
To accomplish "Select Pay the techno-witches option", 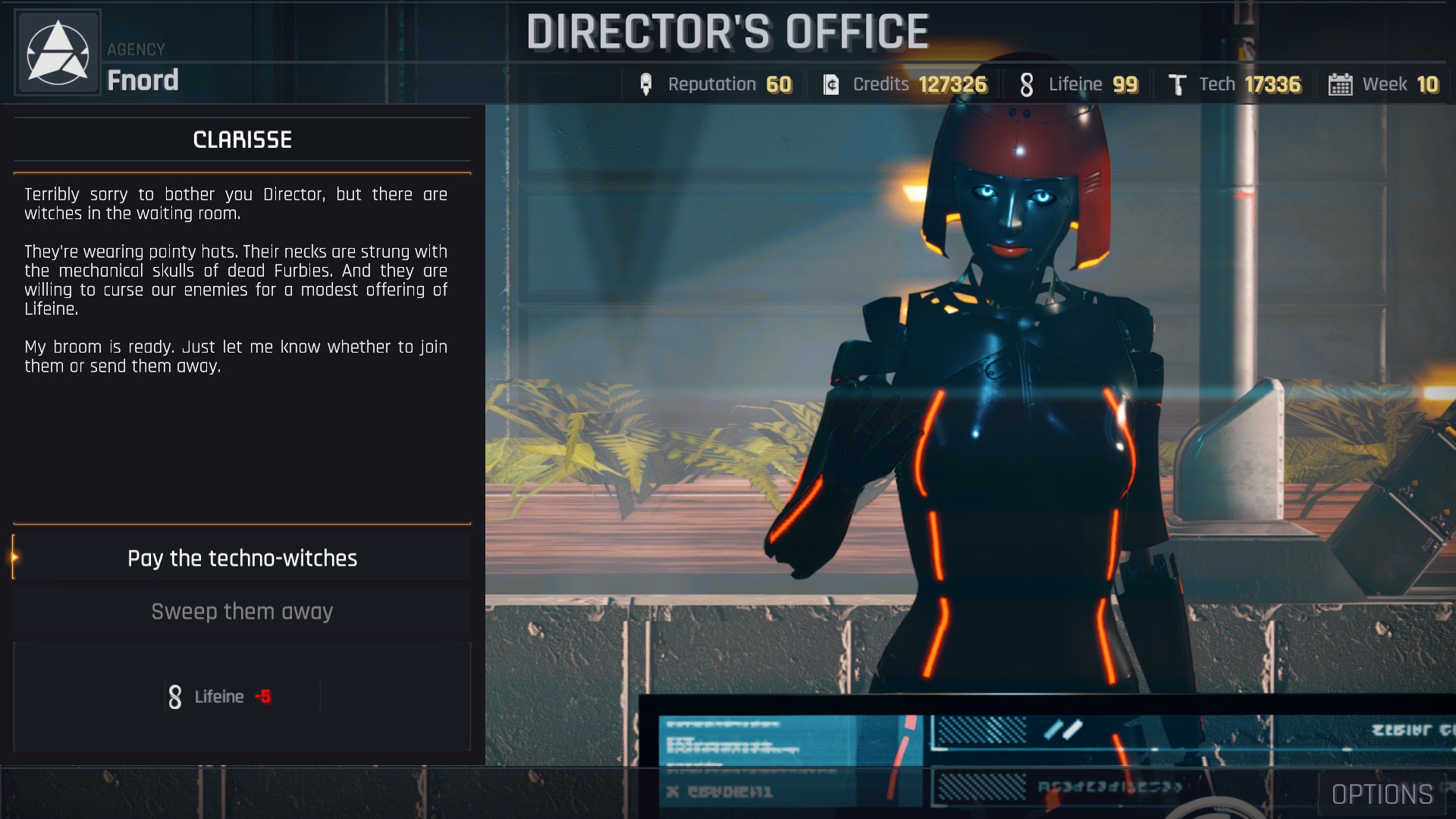I will (243, 559).
